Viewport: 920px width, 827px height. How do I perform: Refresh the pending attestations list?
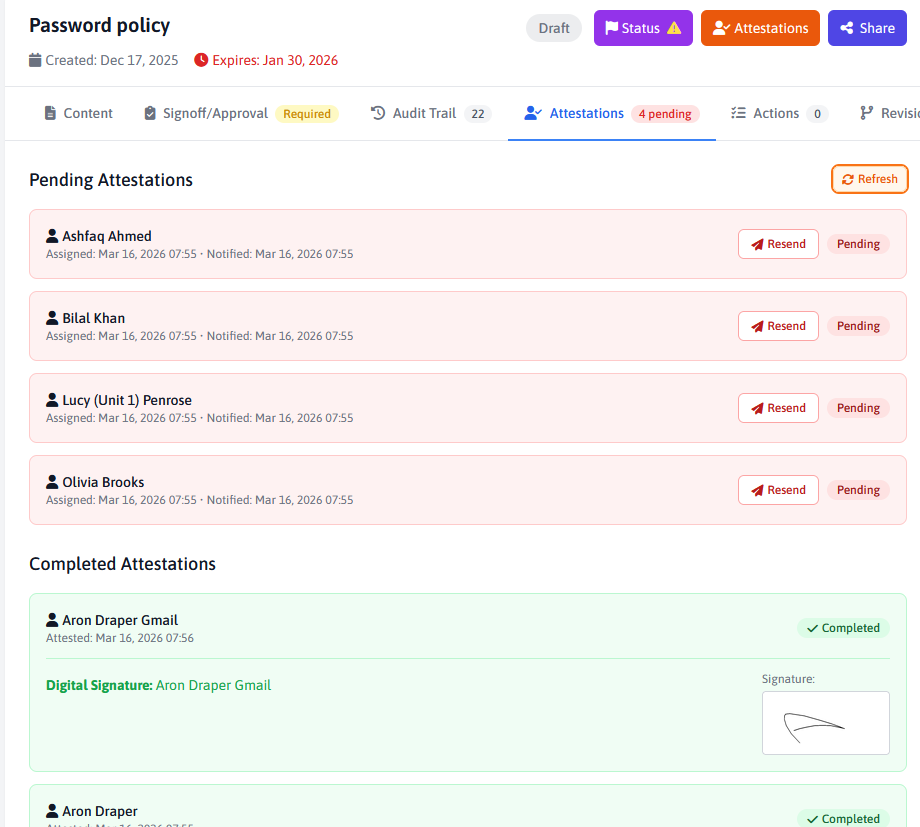click(x=869, y=179)
